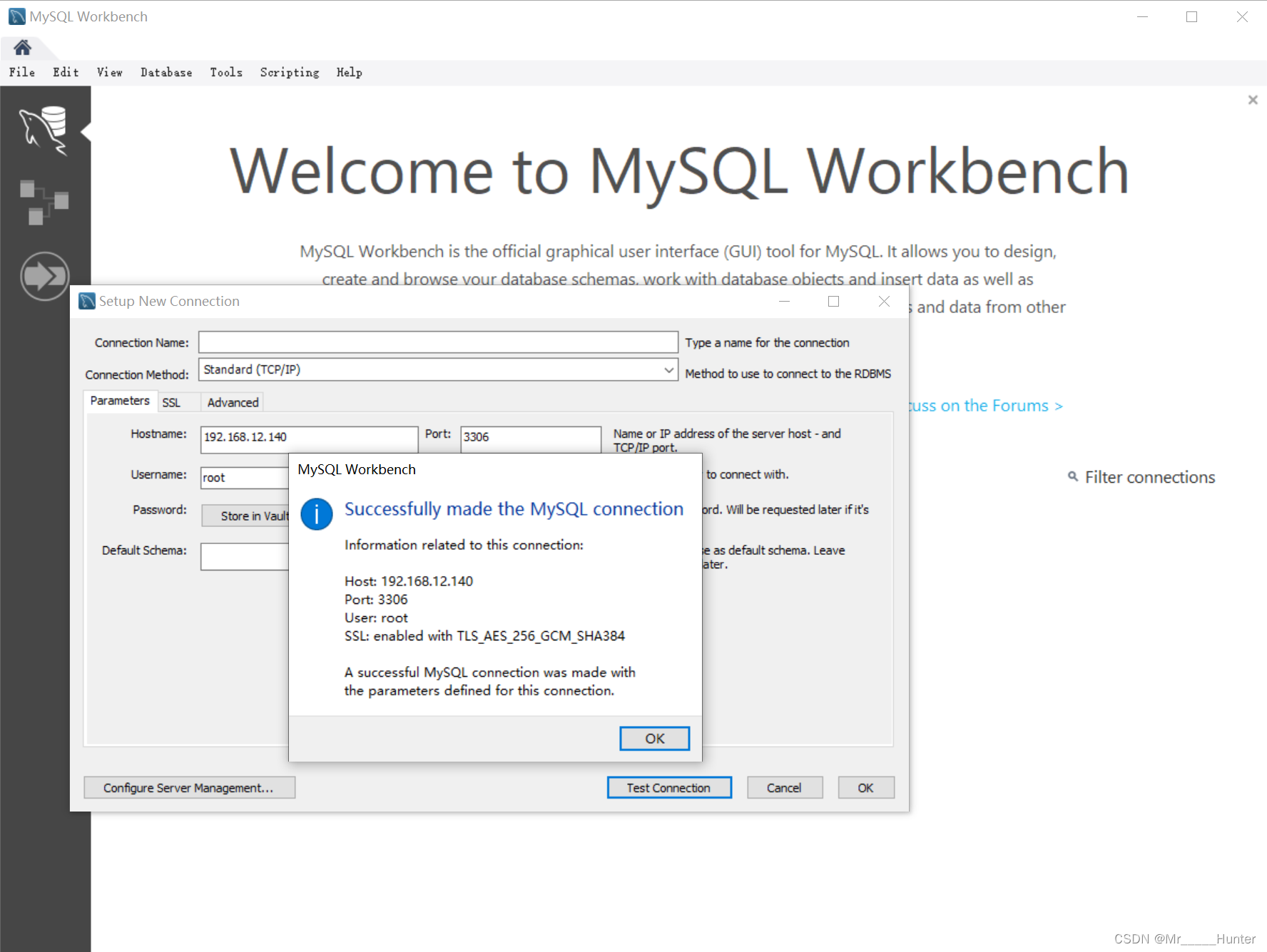Close the welcome panel with the X
Viewport: 1267px width, 952px height.
click(x=1253, y=100)
